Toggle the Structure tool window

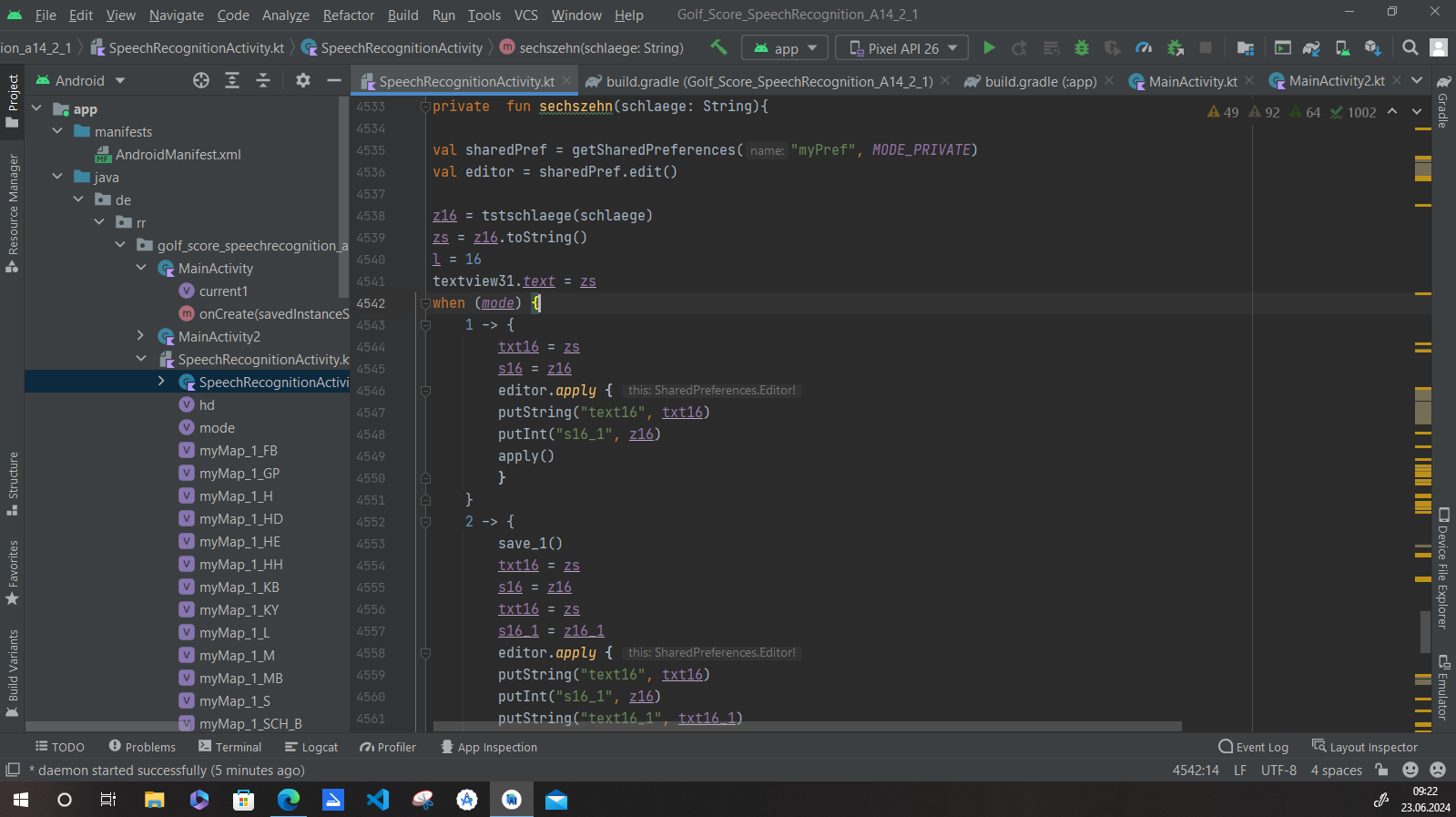point(13,483)
